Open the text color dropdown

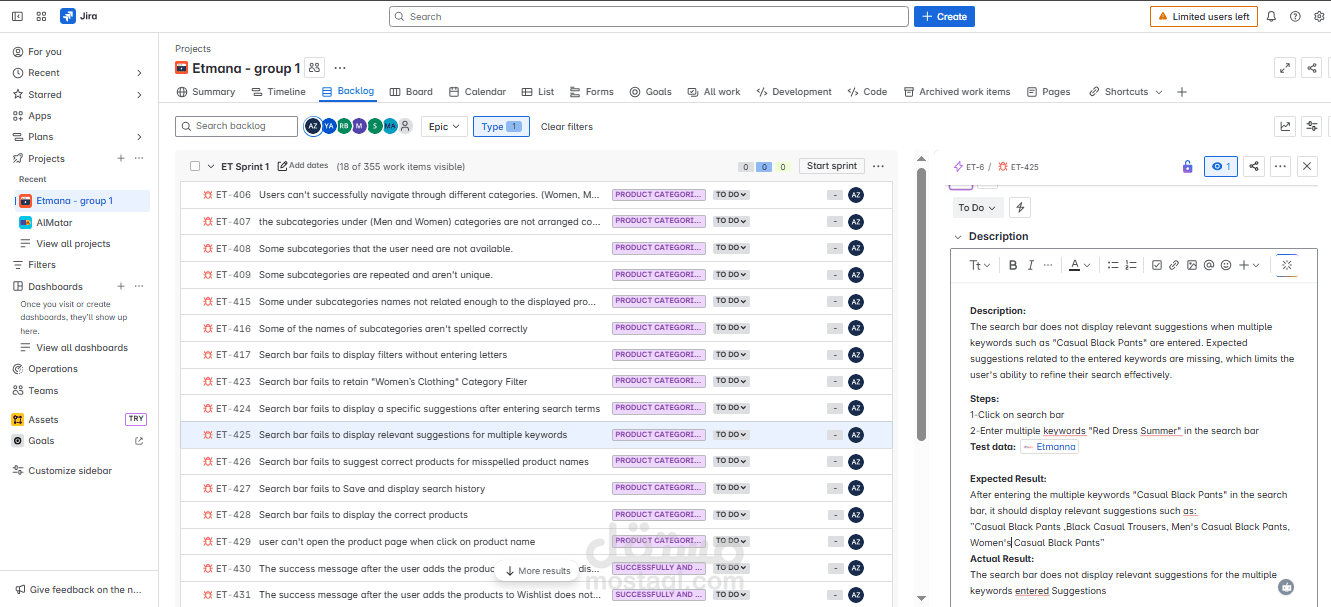click(1079, 265)
